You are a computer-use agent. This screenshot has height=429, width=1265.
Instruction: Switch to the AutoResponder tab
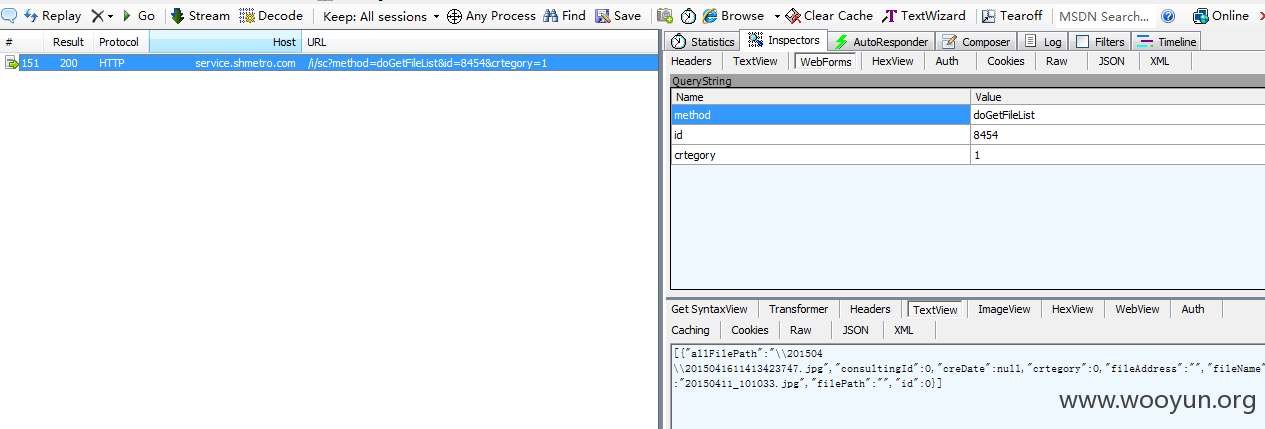881,42
